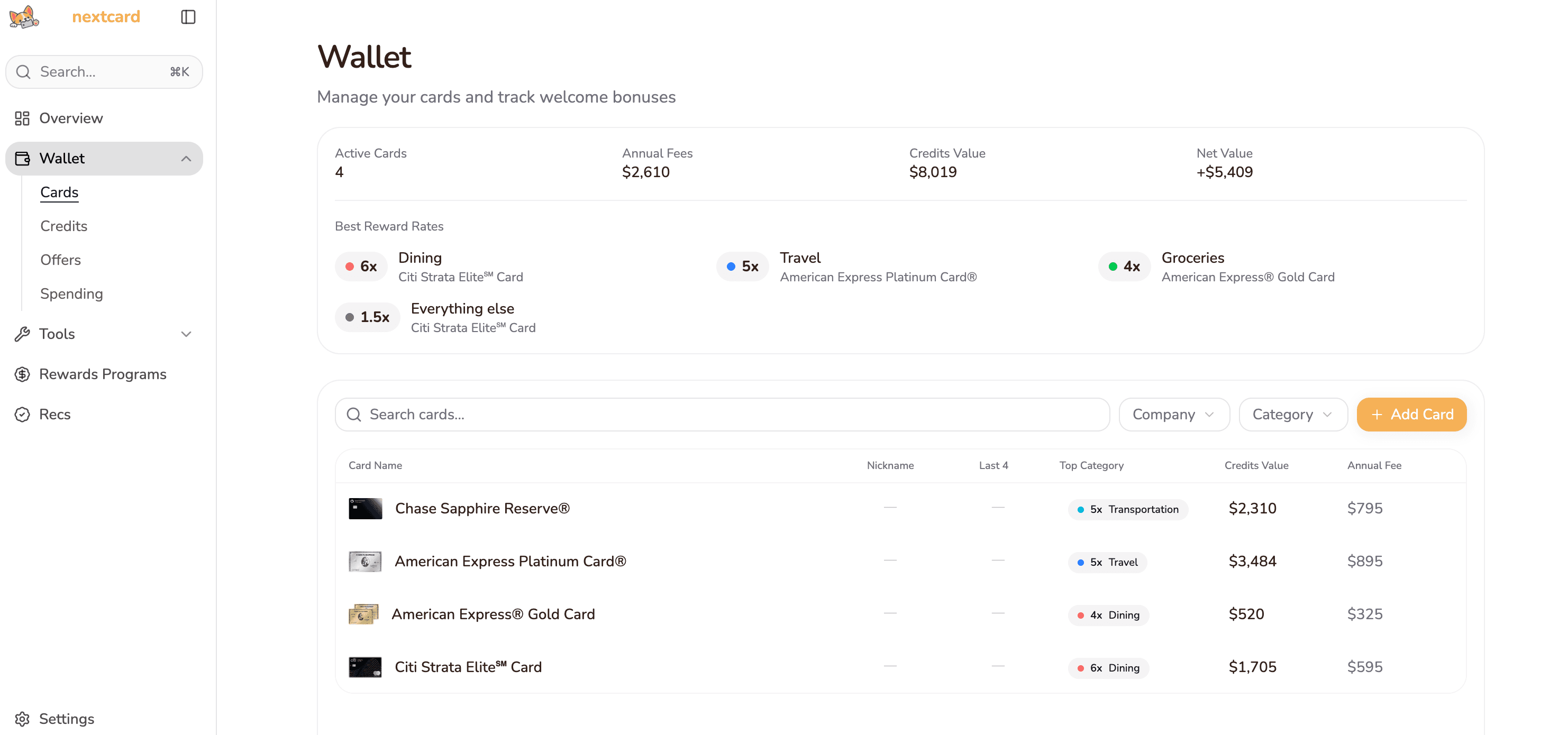Open Citi Strata Elite card thumbnail
This screenshot has height=735, width=1568.
[x=365, y=667]
